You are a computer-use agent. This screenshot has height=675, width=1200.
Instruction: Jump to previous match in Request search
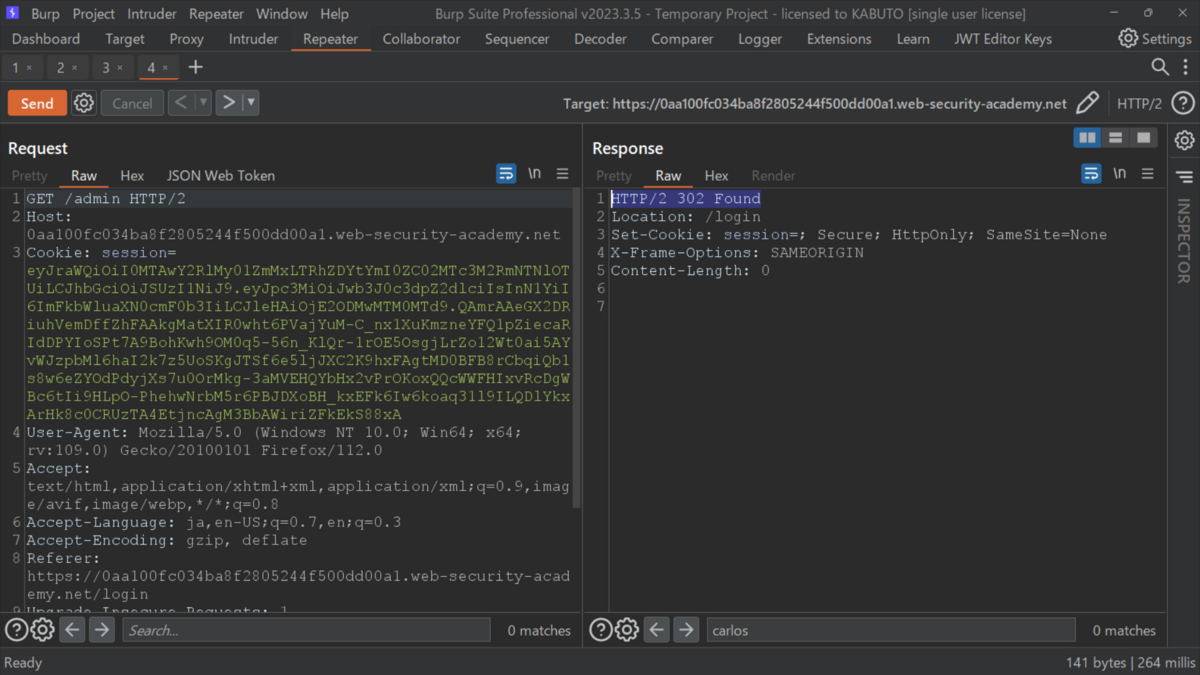point(72,630)
